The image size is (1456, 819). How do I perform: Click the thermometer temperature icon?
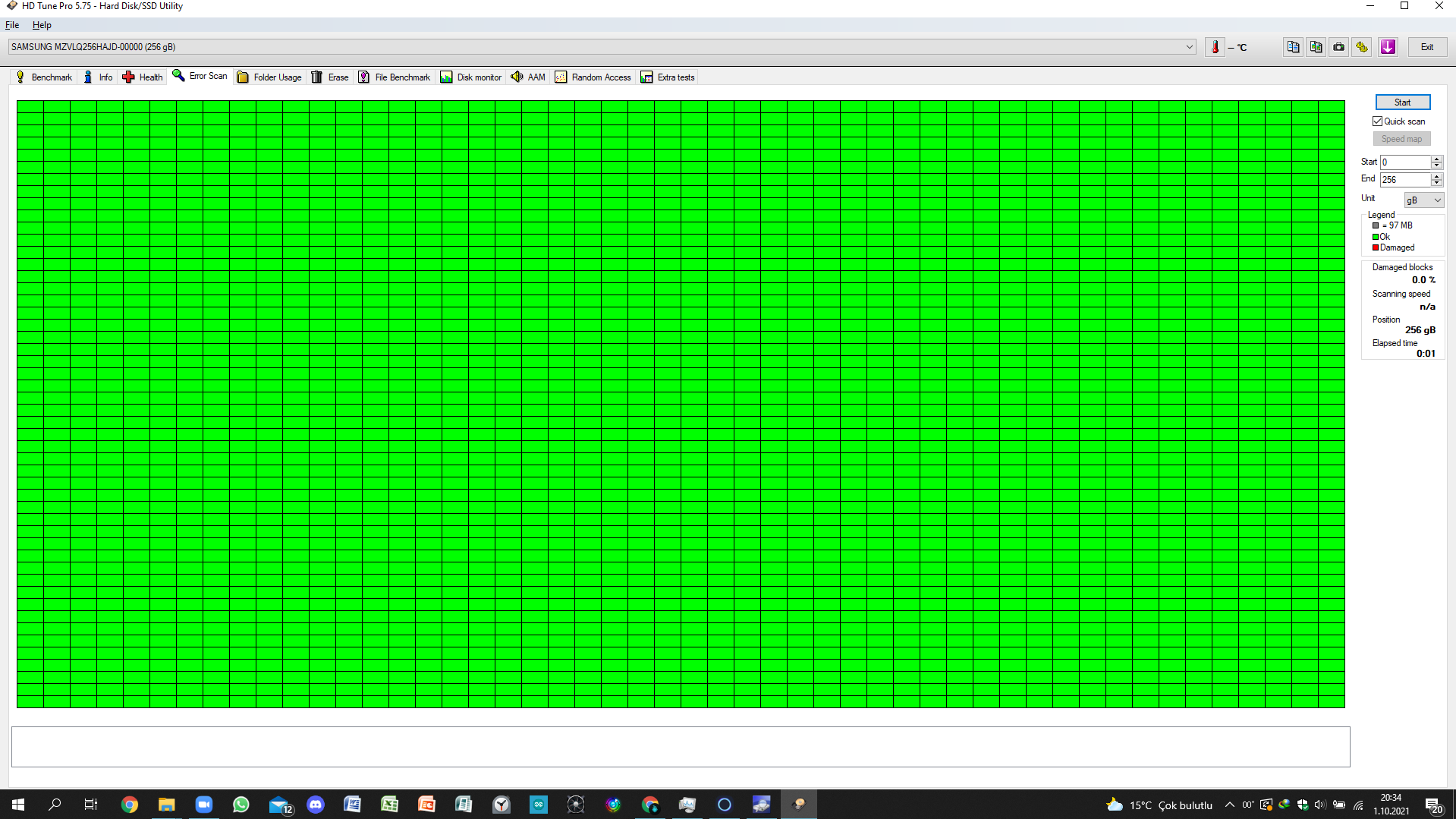[1215, 47]
